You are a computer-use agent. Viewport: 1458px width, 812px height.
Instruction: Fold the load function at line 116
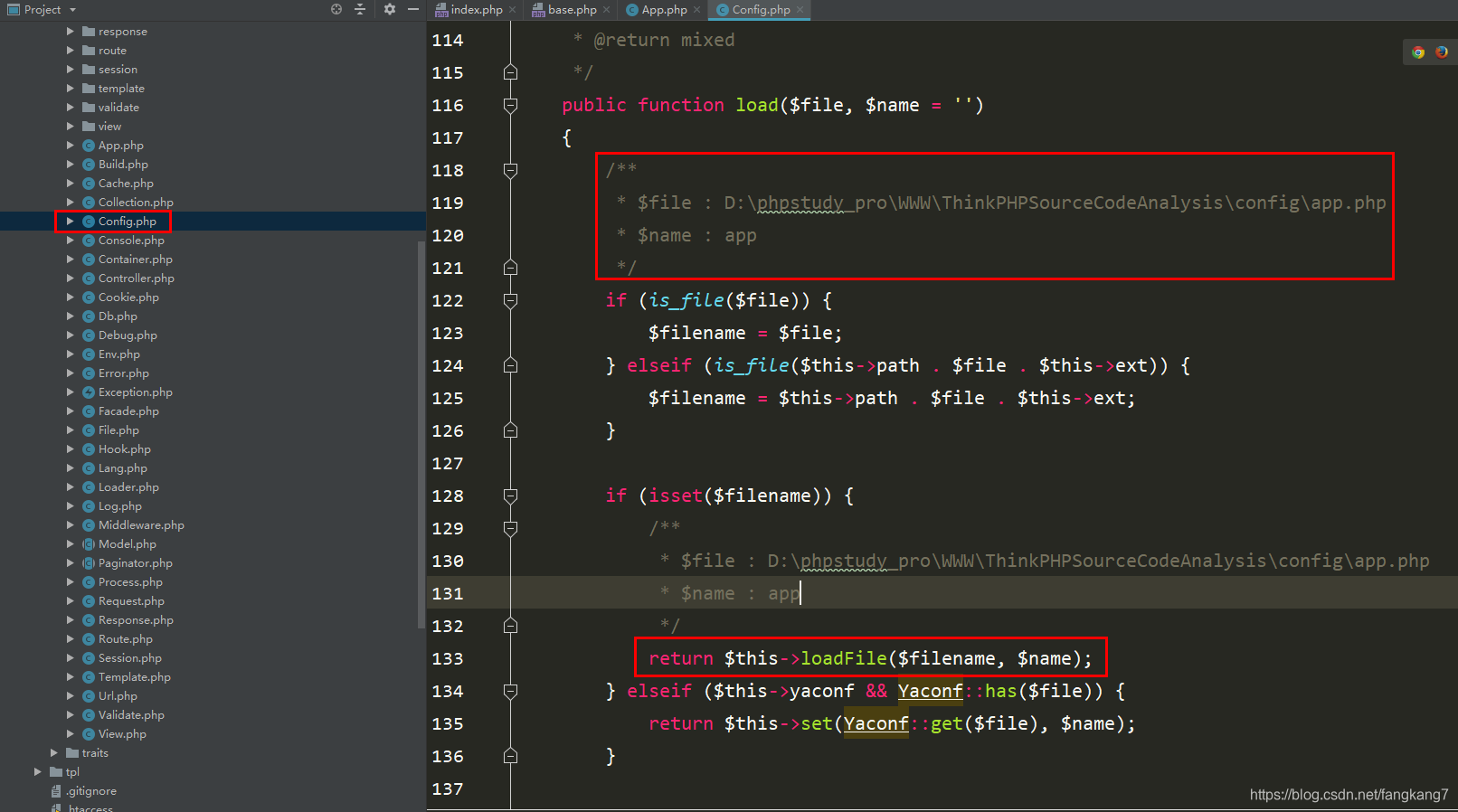510,106
